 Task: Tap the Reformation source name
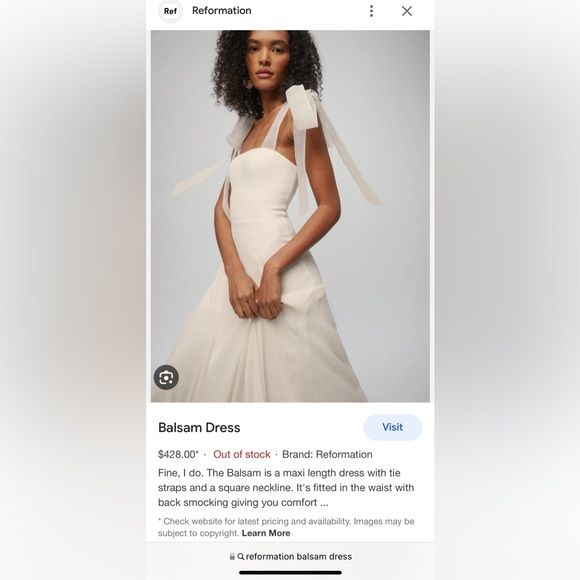coord(222,10)
